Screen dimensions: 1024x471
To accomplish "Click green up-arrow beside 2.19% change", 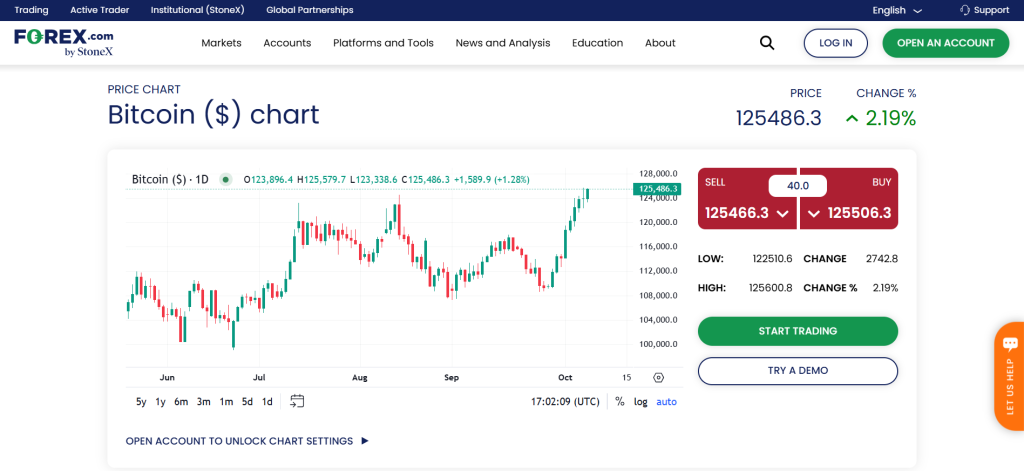I will (852, 119).
